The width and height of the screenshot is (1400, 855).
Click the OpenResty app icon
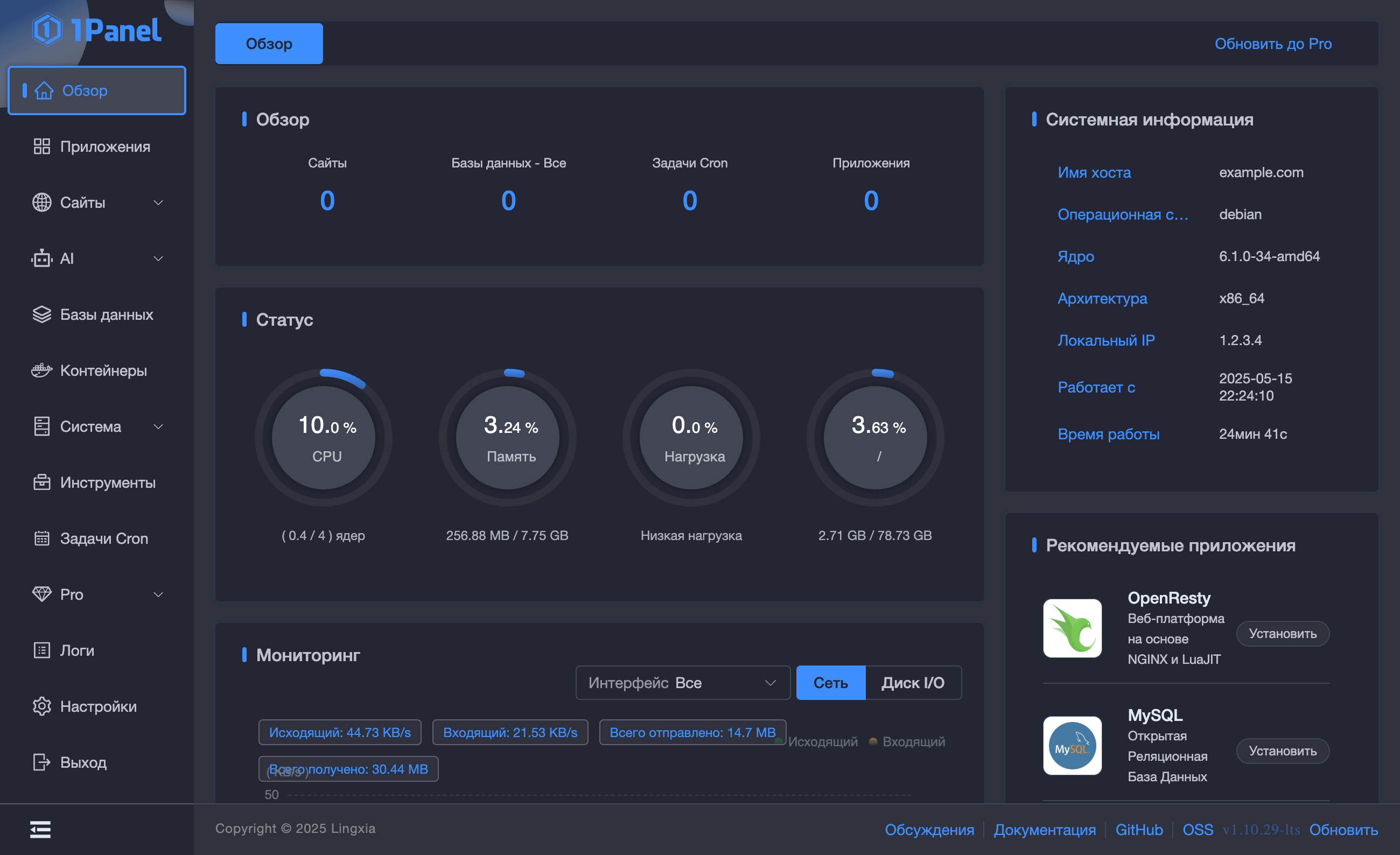1072,628
